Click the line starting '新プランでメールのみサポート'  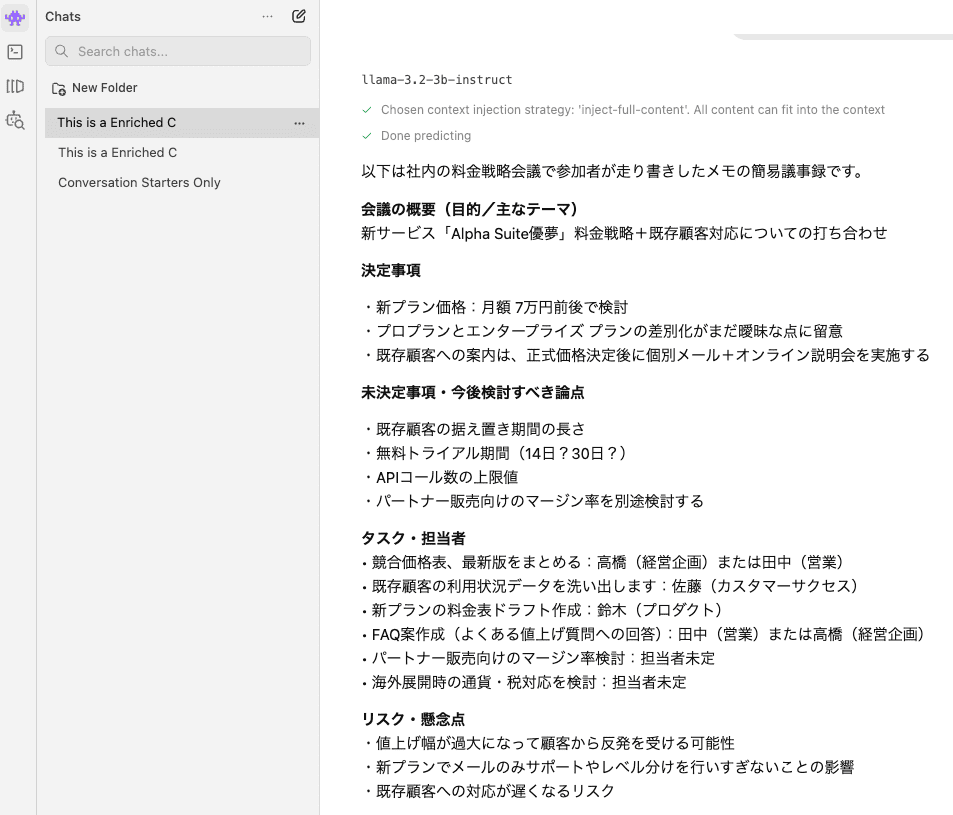point(608,768)
